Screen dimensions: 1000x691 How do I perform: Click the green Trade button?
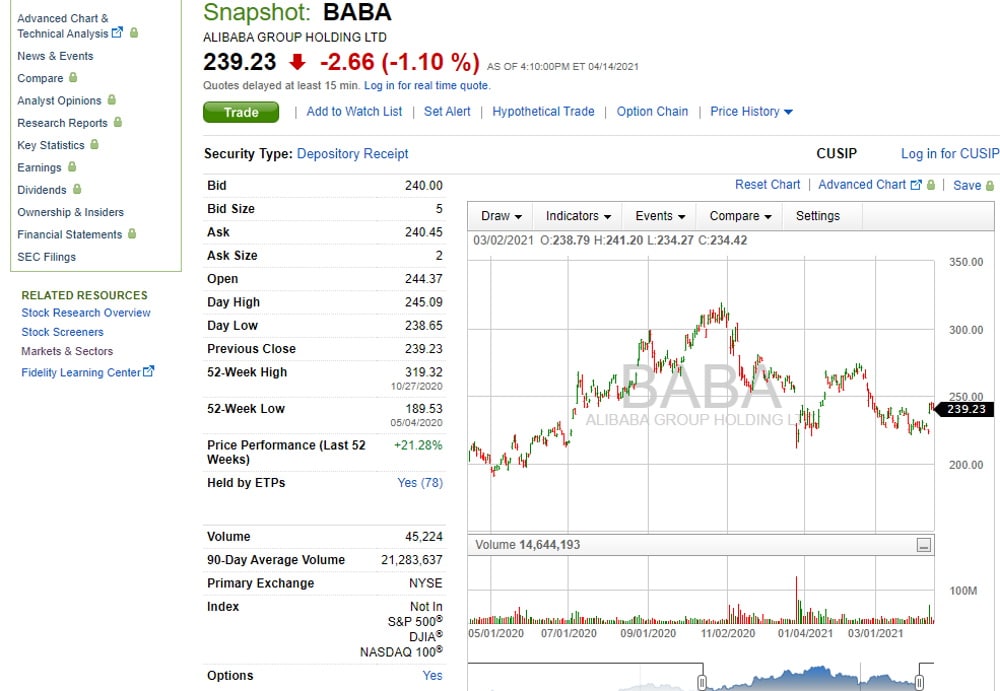pos(241,112)
